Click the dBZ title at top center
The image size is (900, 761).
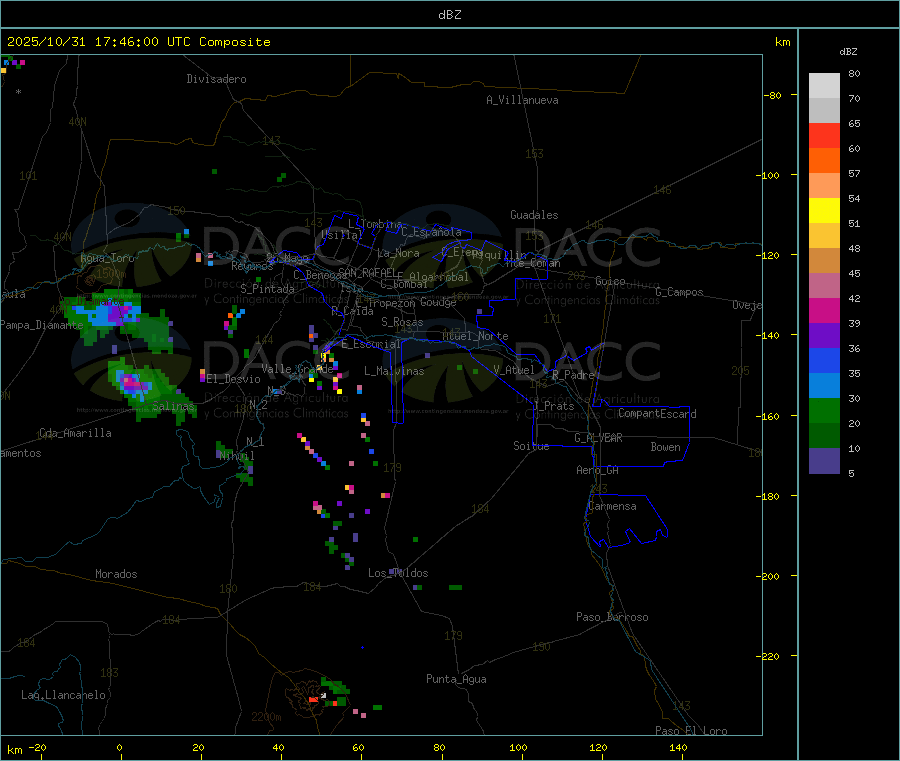point(449,15)
